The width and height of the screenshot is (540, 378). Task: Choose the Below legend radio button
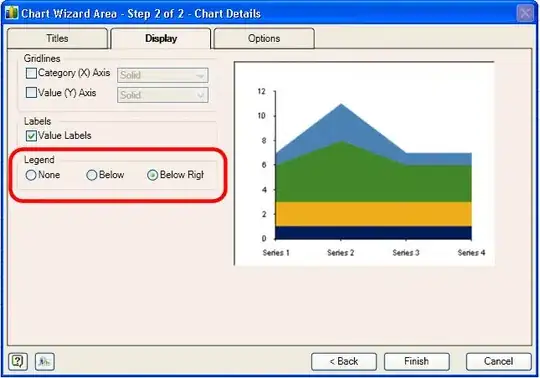[x=92, y=175]
